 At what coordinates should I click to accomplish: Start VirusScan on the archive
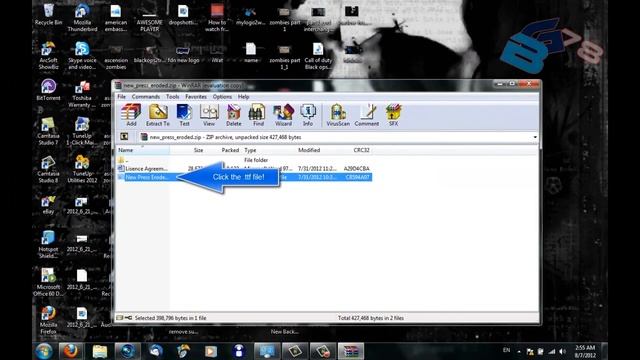tap(338, 115)
